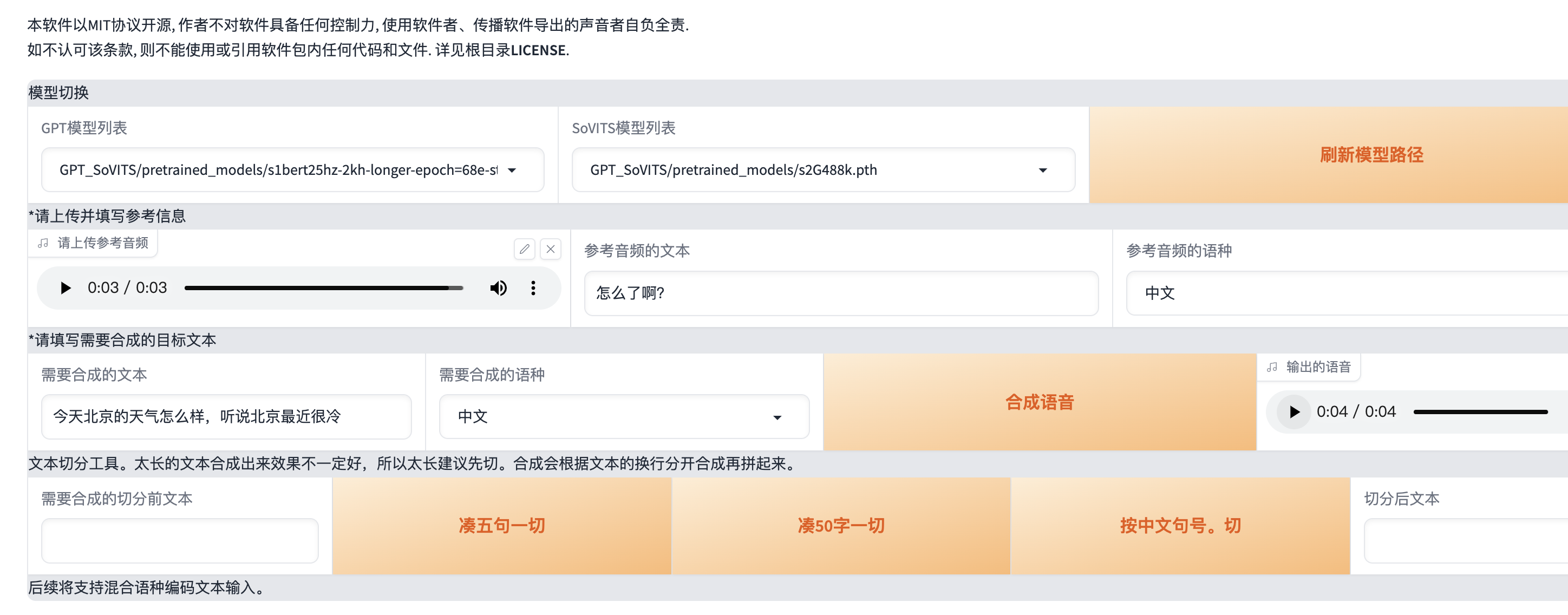Click the *请填写需要合成的目标文本 heading
1568x615 pixels.
(x=122, y=340)
